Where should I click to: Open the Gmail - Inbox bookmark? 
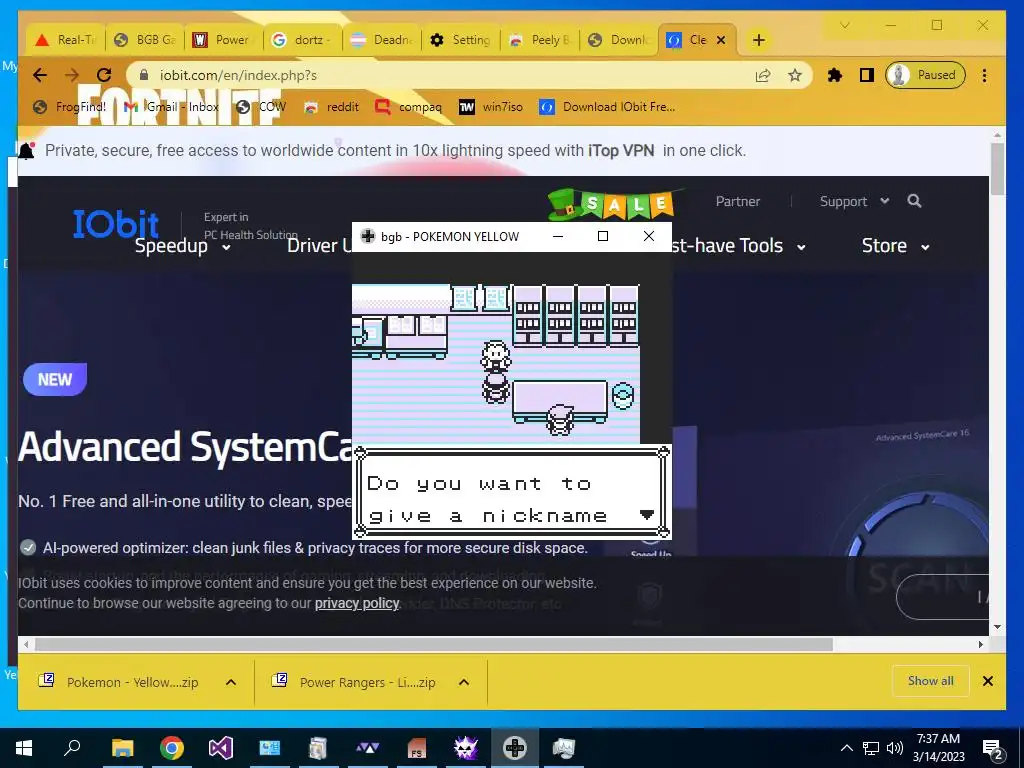point(171,106)
